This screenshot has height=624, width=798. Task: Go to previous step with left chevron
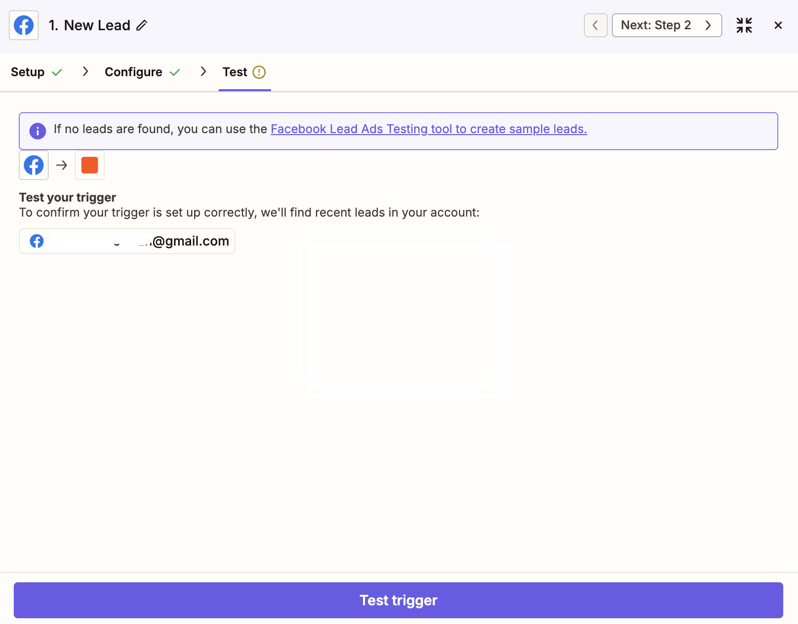point(595,25)
